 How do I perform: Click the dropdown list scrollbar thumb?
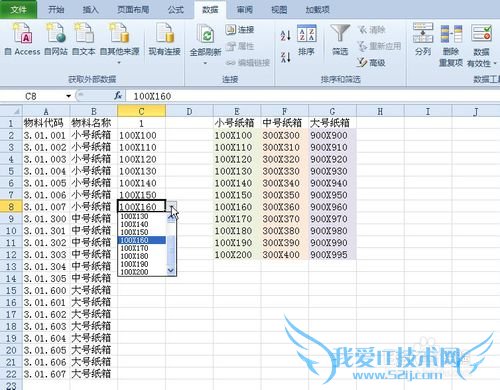pos(171,252)
